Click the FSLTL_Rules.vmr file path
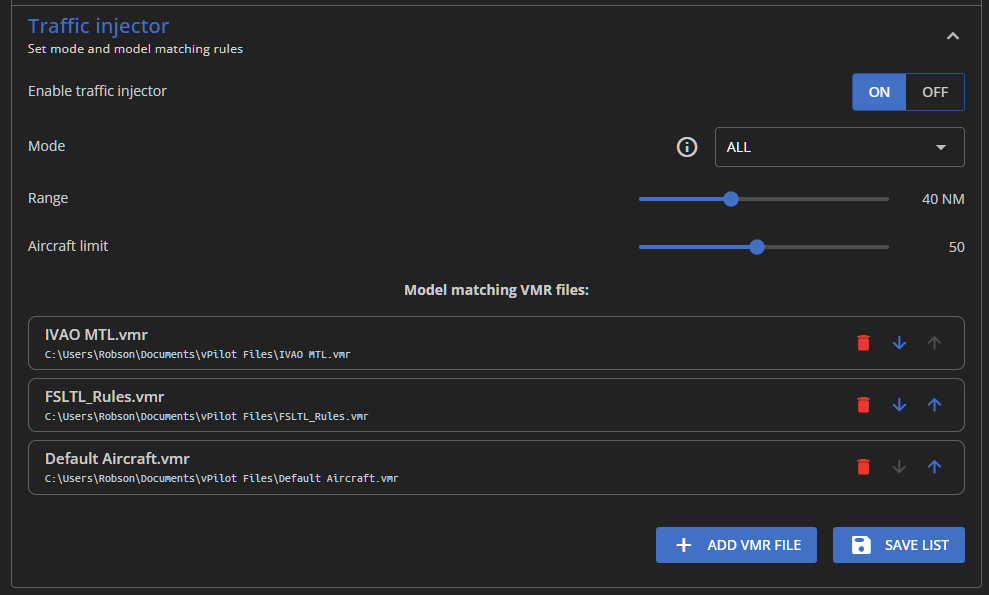 pos(206,416)
